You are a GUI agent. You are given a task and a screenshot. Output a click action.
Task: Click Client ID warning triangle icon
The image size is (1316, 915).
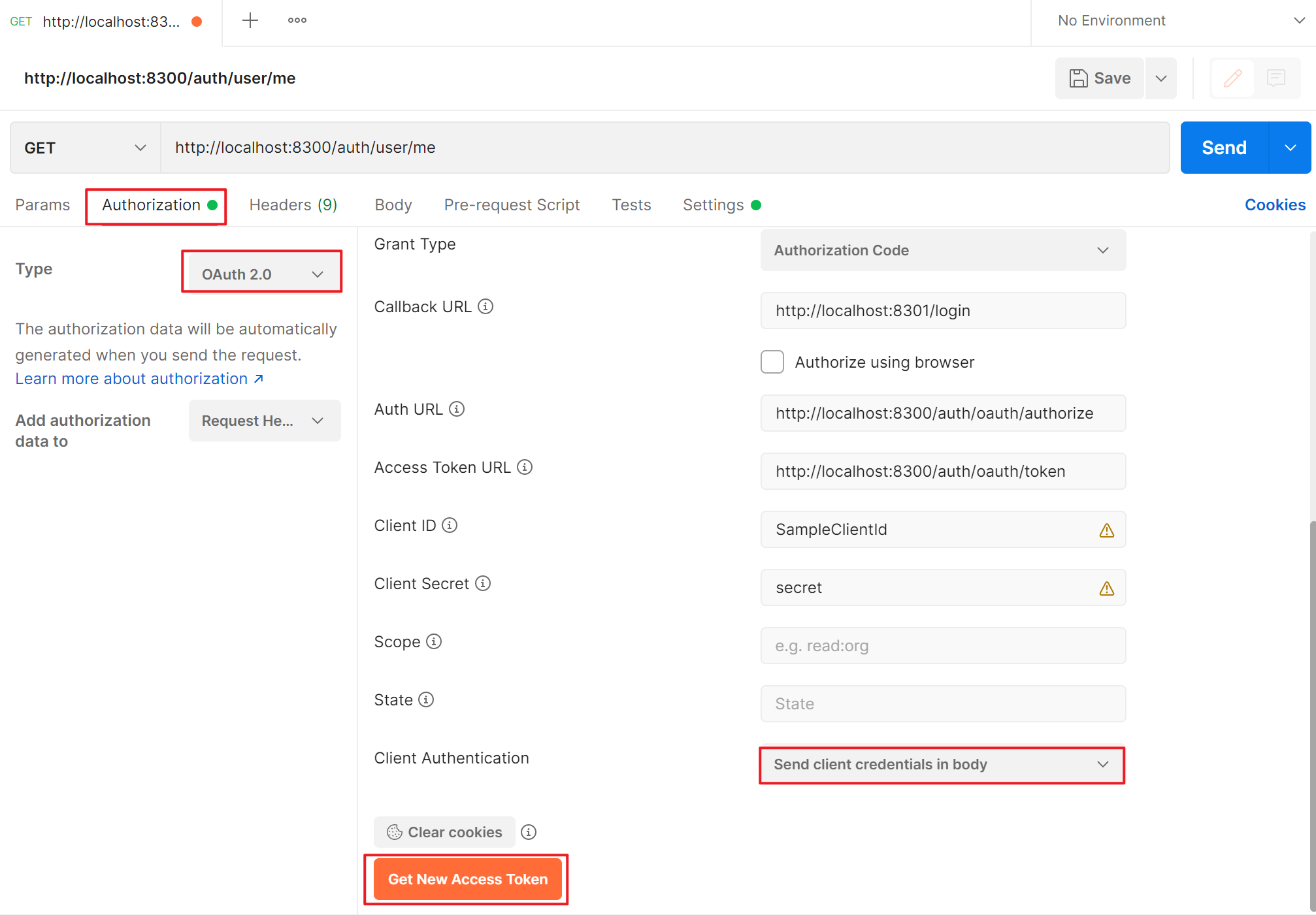pyautogui.click(x=1106, y=530)
